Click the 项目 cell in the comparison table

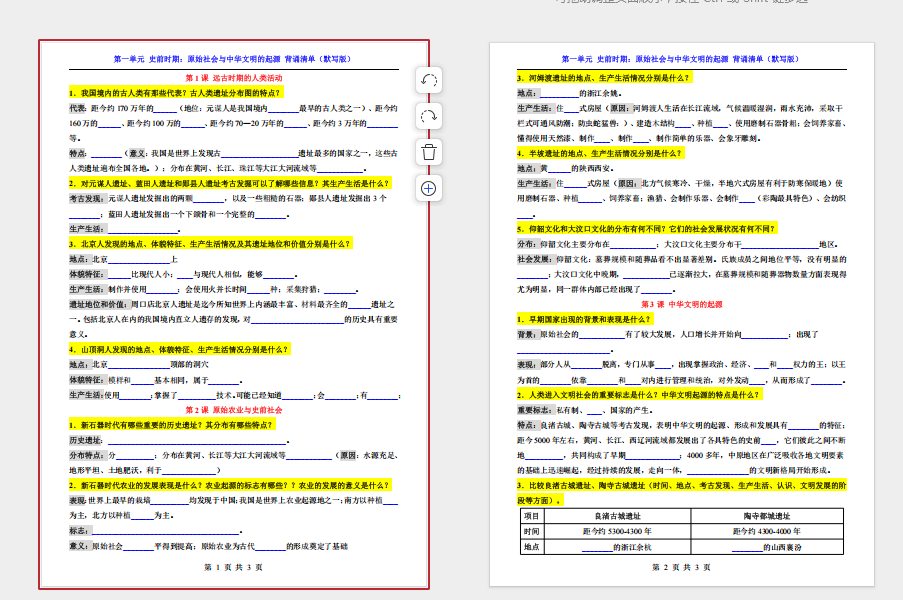pyautogui.click(x=531, y=516)
